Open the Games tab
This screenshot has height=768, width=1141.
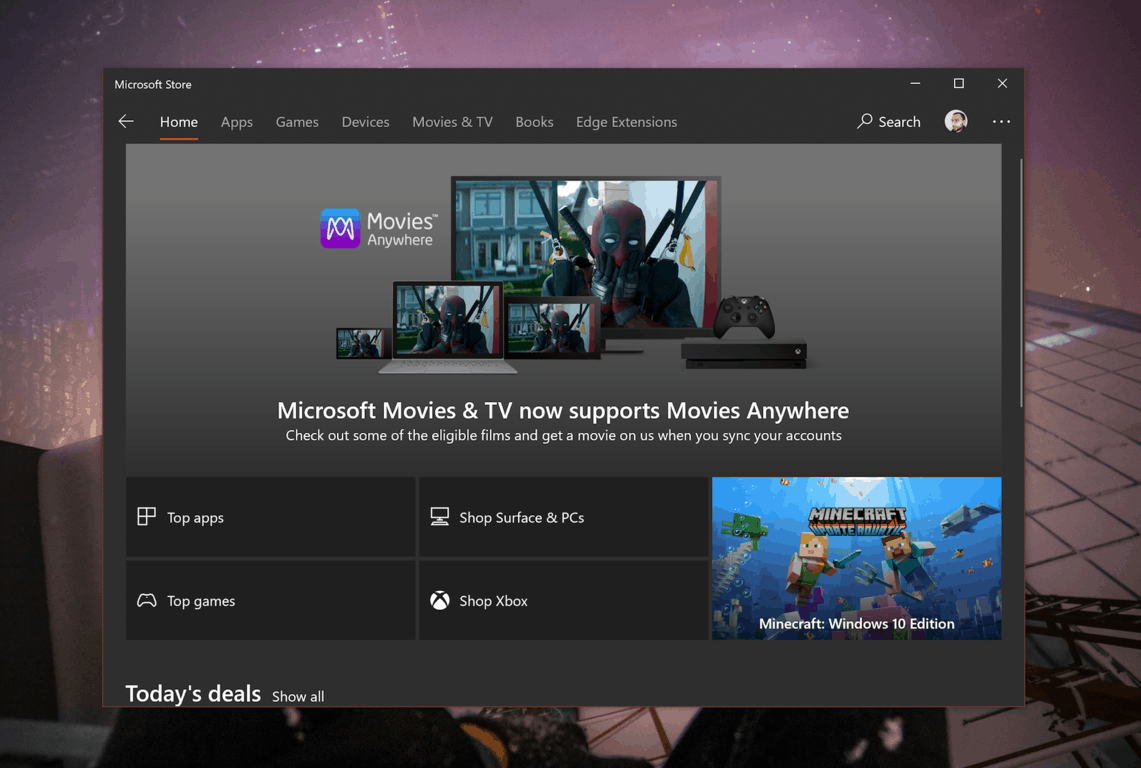(297, 122)
